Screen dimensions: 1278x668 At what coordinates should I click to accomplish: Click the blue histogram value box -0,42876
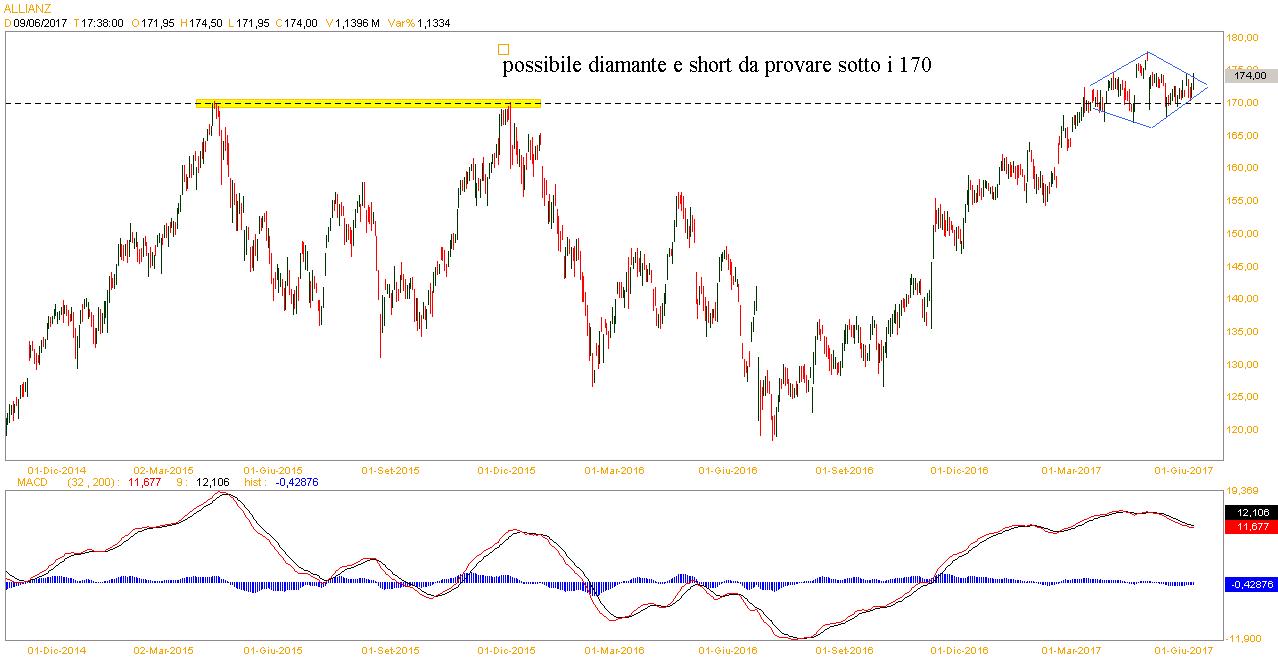[x=1250, y=584]
